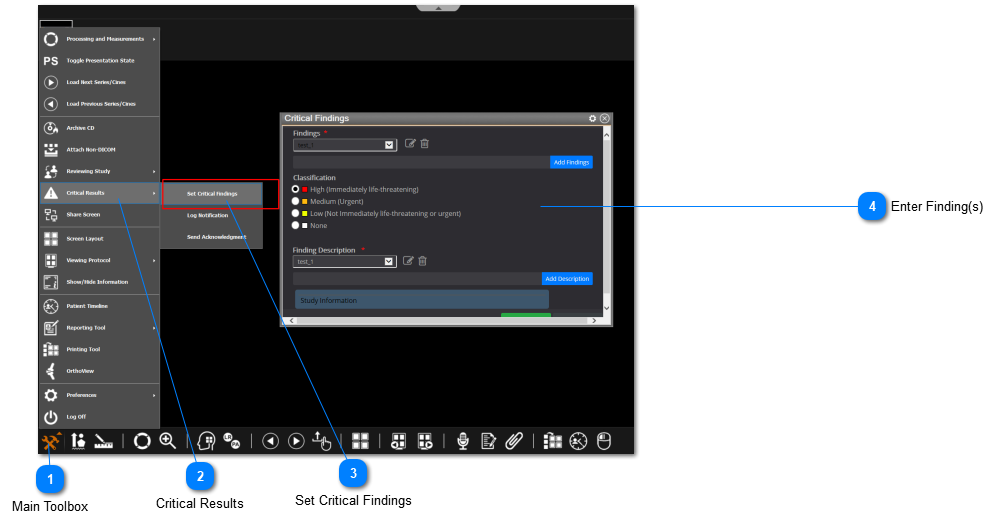This screenshot has height=530, width=999.
Task: Choose the None classification option
Action: (296, 225)
